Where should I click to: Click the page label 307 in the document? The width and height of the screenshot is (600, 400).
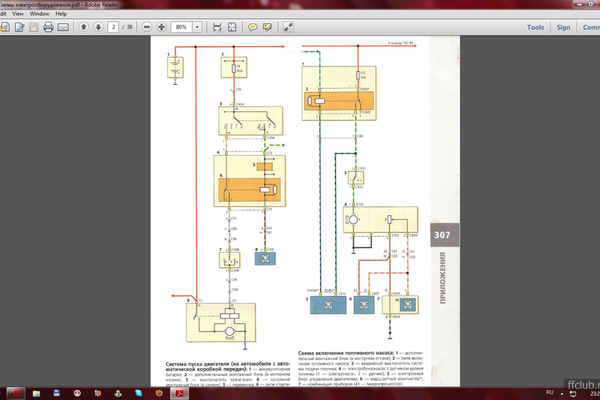pos(442,235)
